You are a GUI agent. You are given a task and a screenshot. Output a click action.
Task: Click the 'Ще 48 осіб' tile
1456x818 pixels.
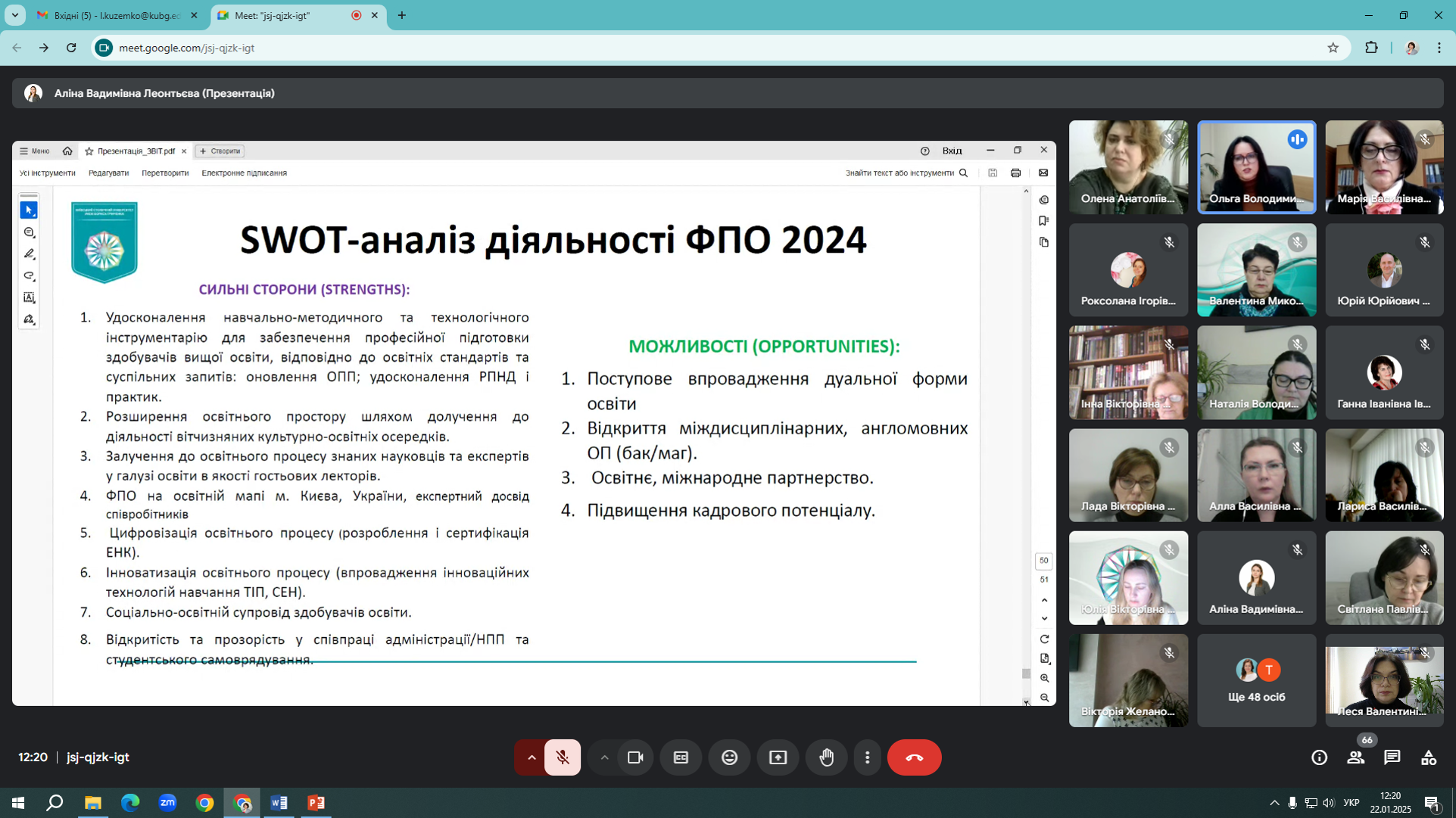click(1256, 680)
